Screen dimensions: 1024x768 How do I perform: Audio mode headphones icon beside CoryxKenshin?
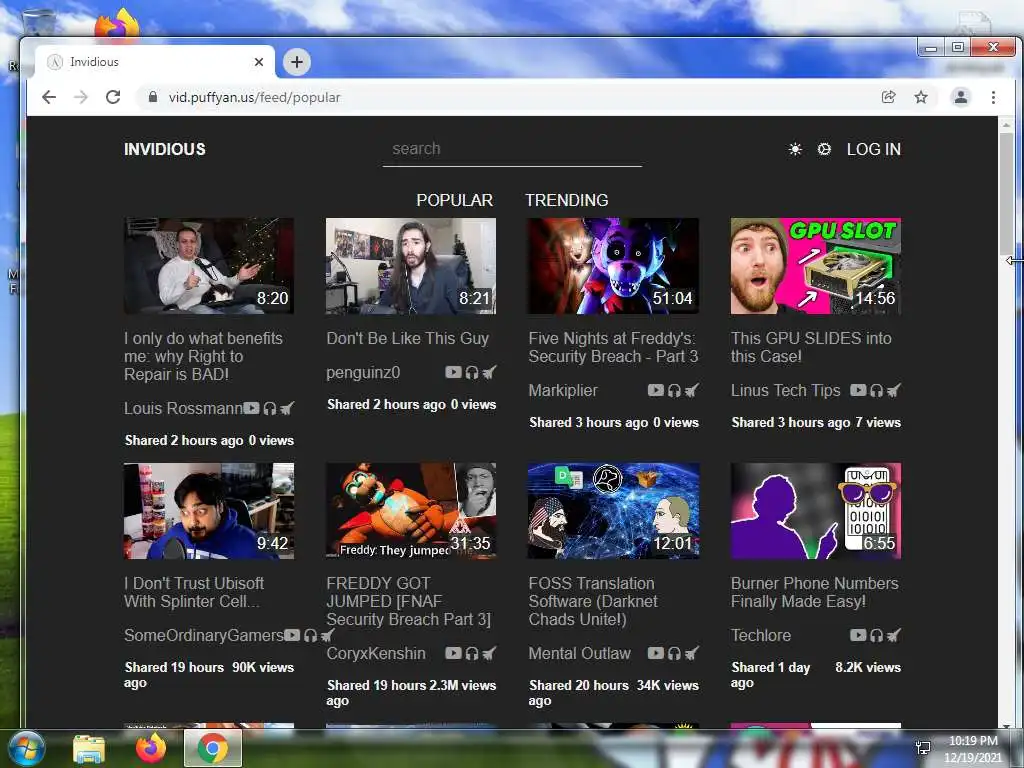coord(472,654)
